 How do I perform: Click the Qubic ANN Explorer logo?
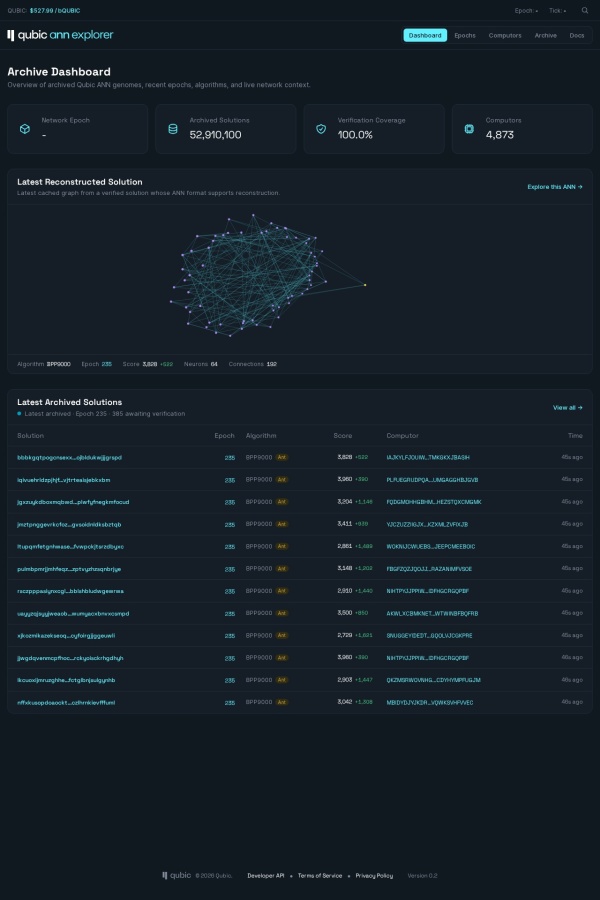click(x=60, y=35)
